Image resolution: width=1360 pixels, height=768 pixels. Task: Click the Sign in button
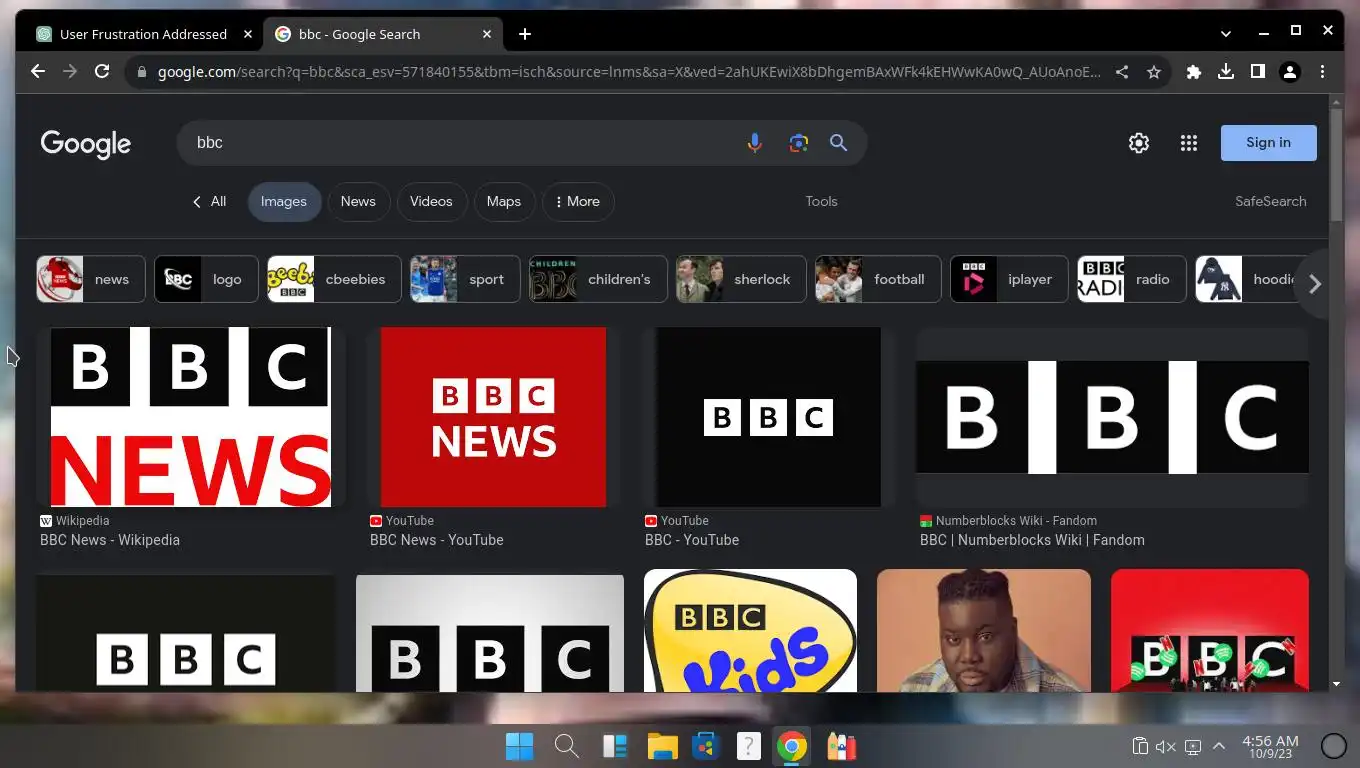[x=1268, y=143]
